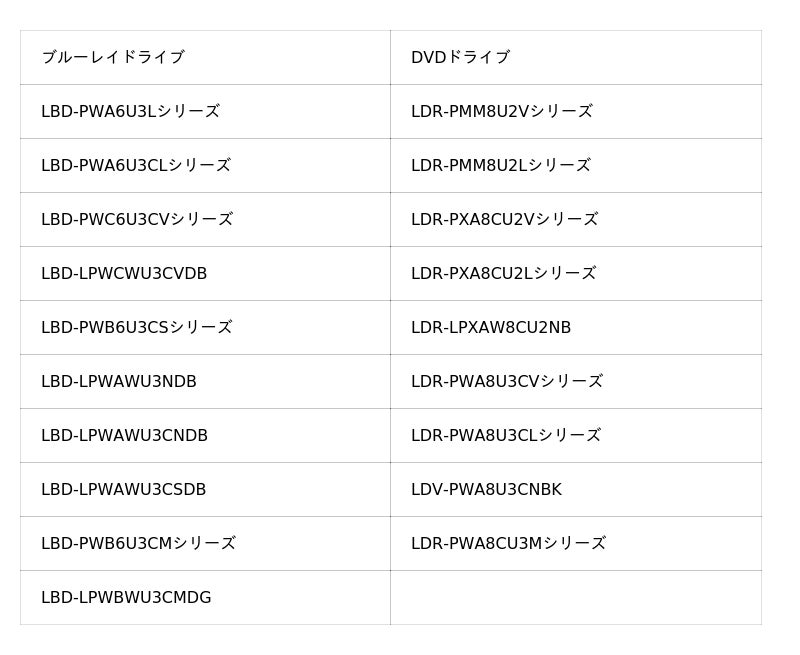This screenshot has width=800, height=655.
Task: Click the LDR-LPXAW8CU2NB cell
Action: pyautogui.click(x=576, y=328)
